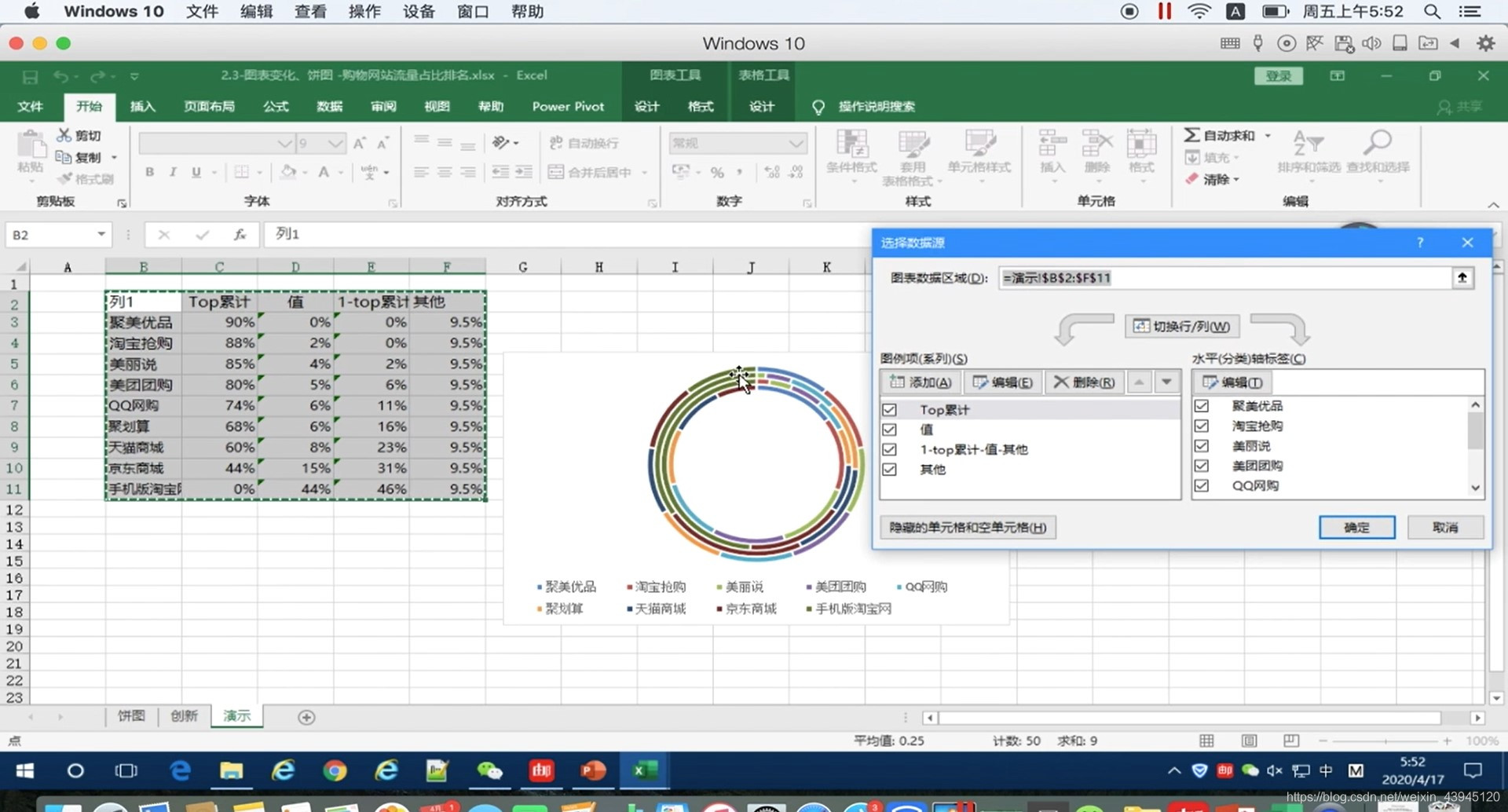This screenshot has width=1508, height=812.
Task: Click the formula bar containing 列1
Action: 565,234
